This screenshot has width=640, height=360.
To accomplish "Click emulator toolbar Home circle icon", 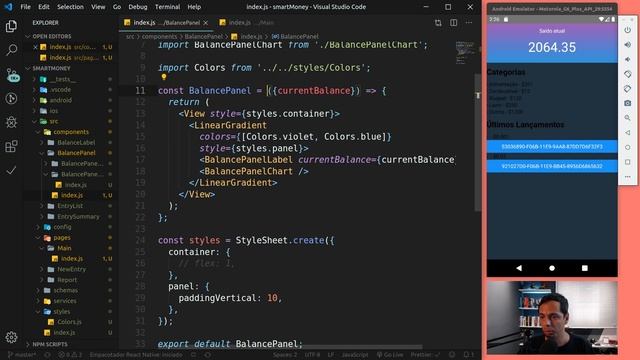I will [x=628, y=147].
